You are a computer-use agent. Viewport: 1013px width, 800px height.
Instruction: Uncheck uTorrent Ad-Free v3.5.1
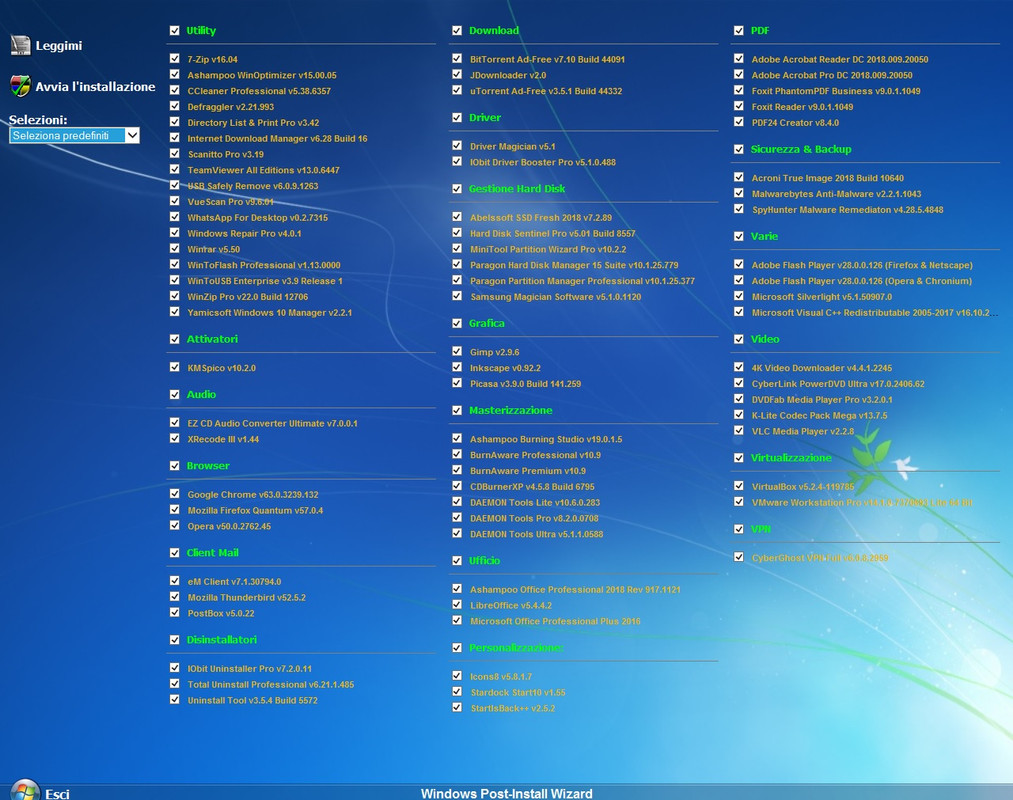457,90
